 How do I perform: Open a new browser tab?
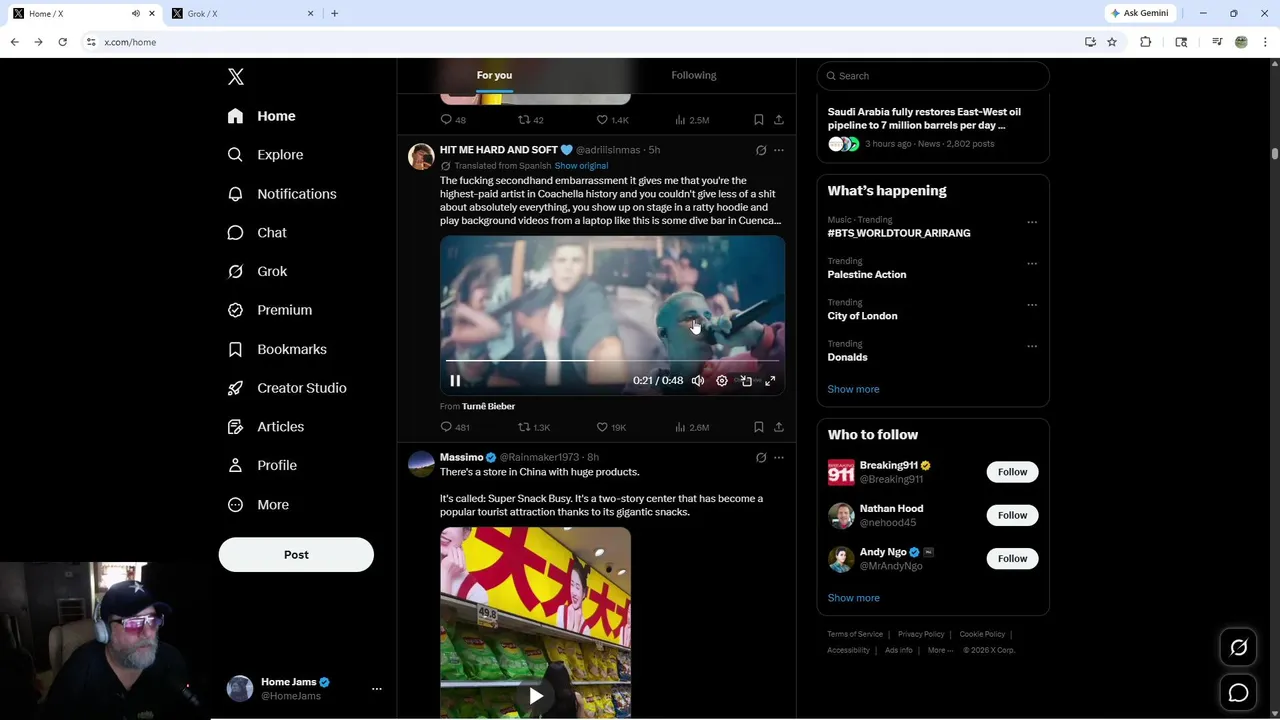[x=334, y=14]
